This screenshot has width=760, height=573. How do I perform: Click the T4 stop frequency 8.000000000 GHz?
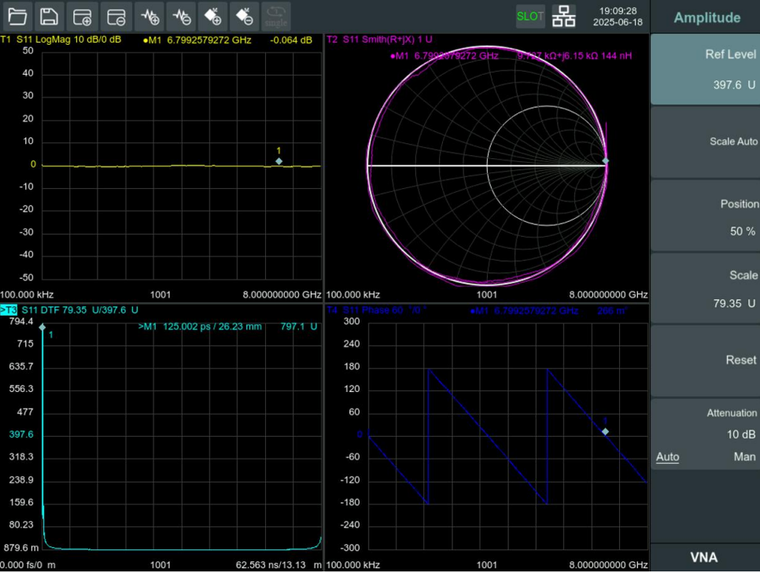pos(608,565)
